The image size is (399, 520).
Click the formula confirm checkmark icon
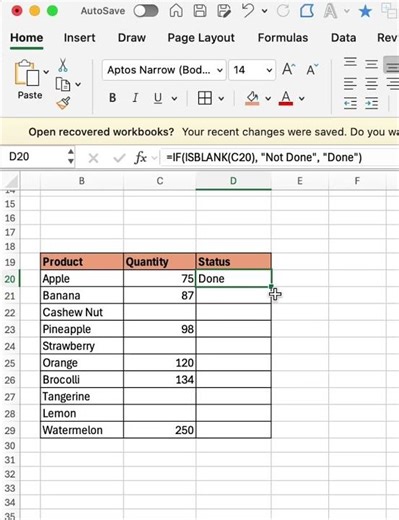click(x=119, y=158)
